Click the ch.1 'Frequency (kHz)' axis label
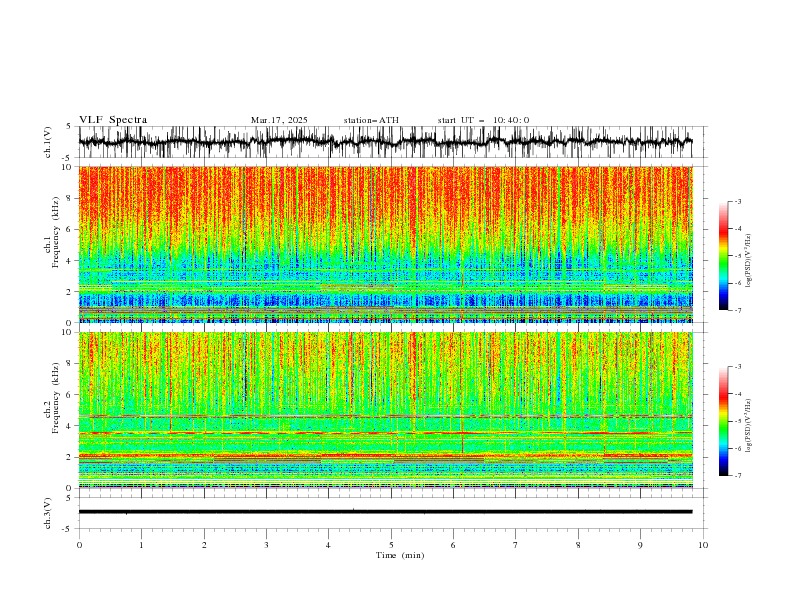This screenshot has height=612, width=792. tap(55, 232)
